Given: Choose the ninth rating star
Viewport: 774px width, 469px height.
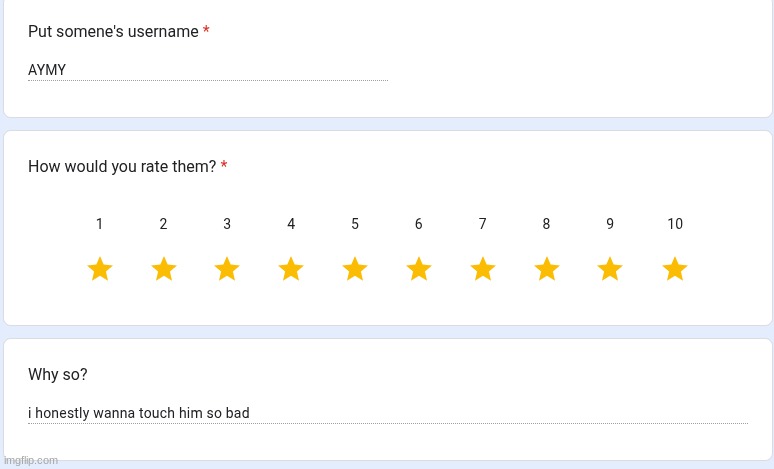Looking at the screenshot, I should 610,269.
